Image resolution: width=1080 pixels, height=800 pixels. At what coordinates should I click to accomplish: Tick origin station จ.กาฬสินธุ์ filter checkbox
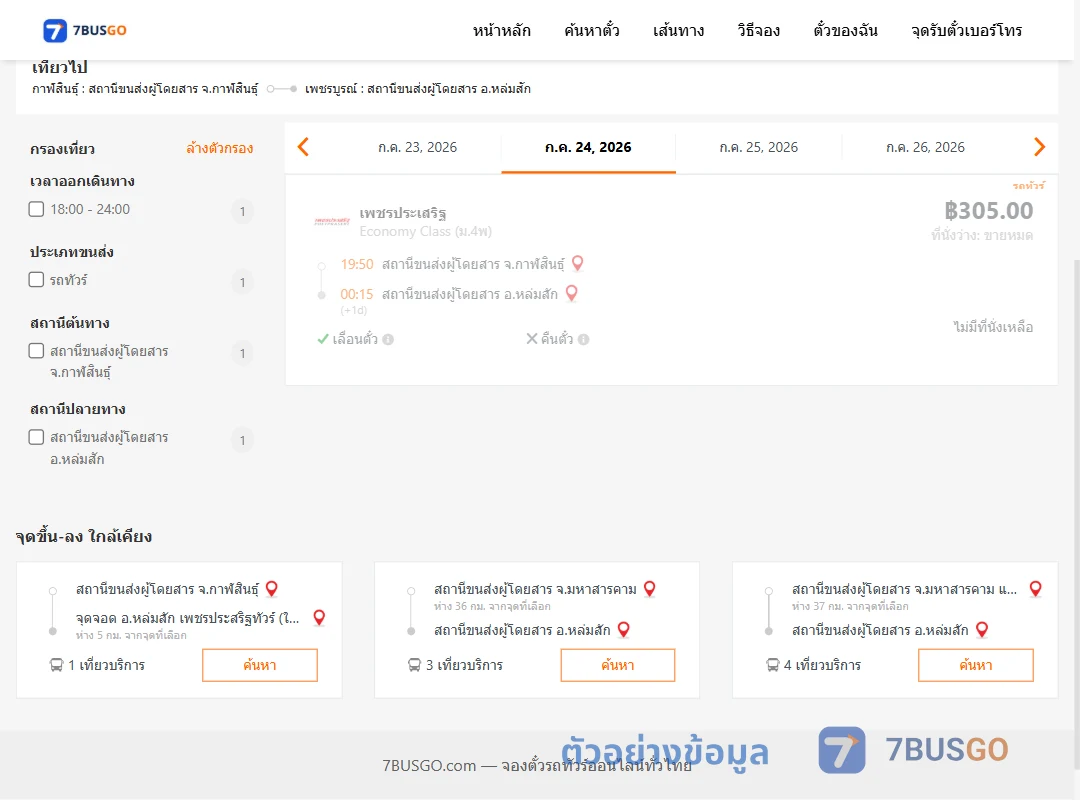pyautogui.click(x=37, y=351)
